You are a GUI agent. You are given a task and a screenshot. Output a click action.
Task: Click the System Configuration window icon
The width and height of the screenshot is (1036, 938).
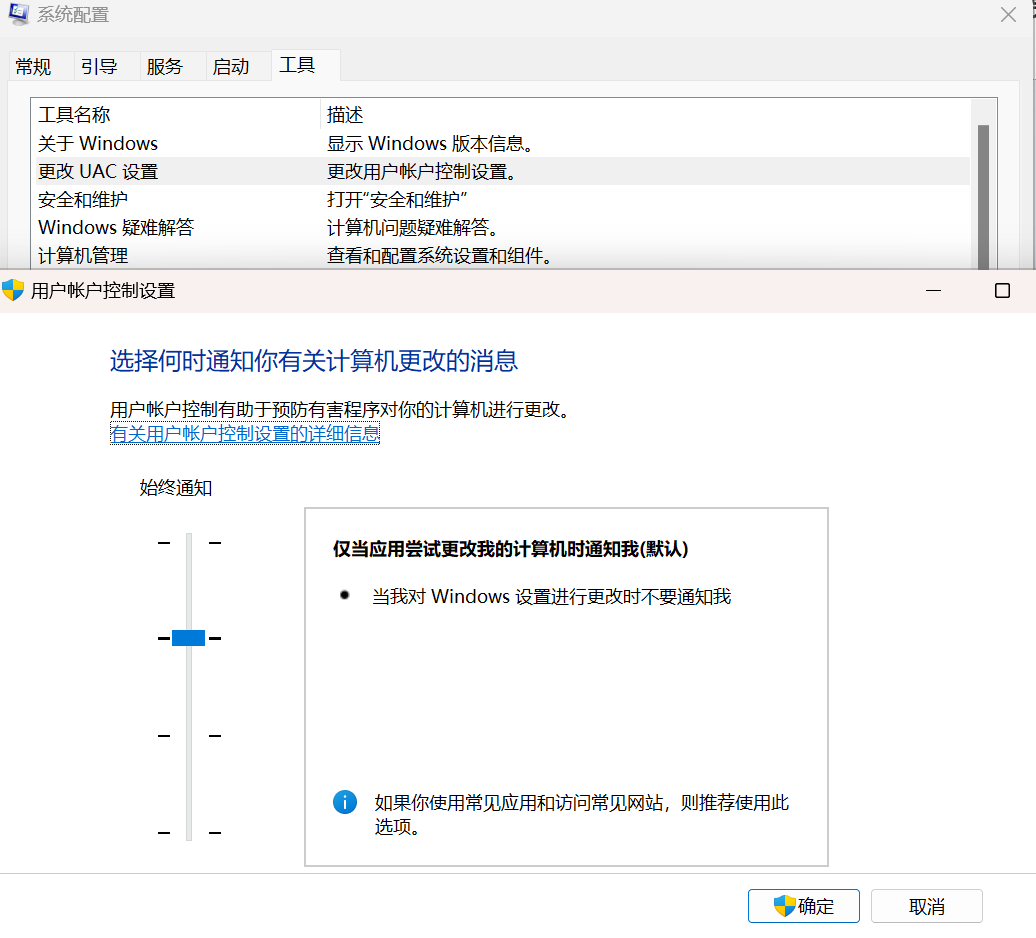17,14
